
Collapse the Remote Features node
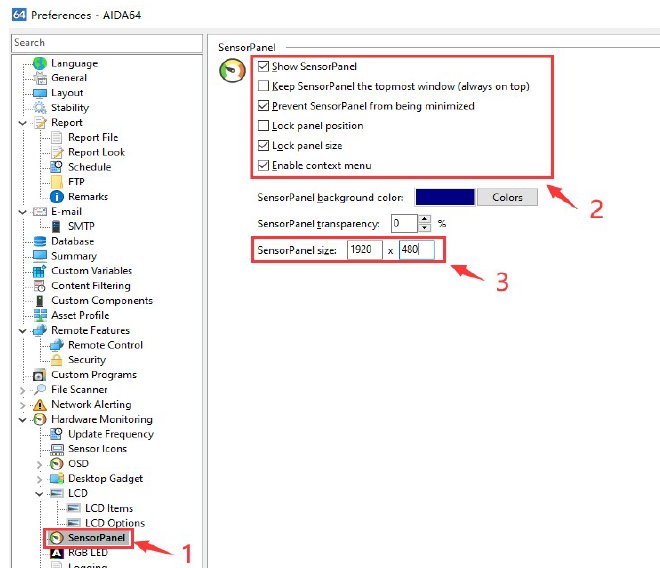point(23,331)
